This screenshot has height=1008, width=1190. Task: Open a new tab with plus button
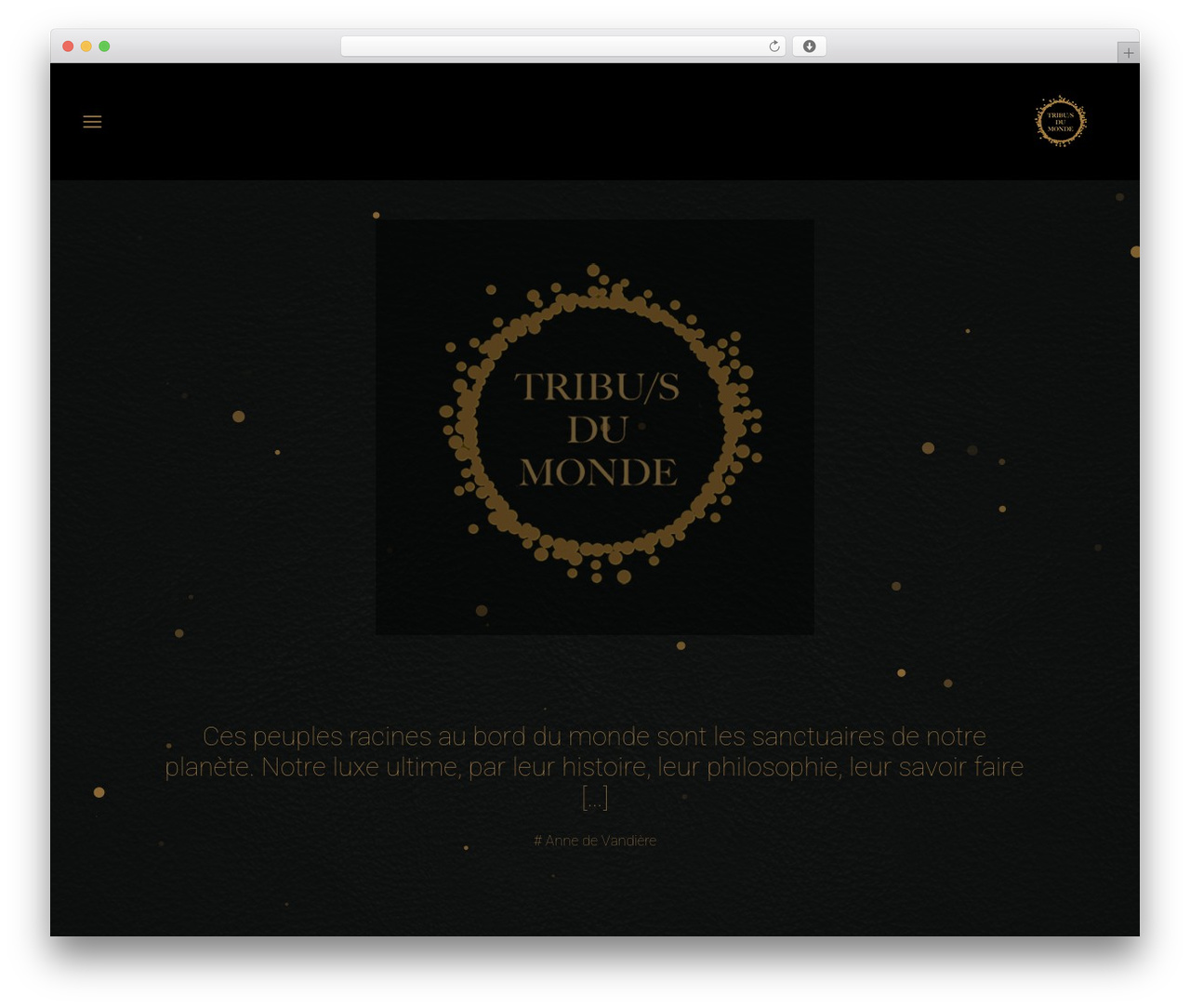tap(1128, 53)
